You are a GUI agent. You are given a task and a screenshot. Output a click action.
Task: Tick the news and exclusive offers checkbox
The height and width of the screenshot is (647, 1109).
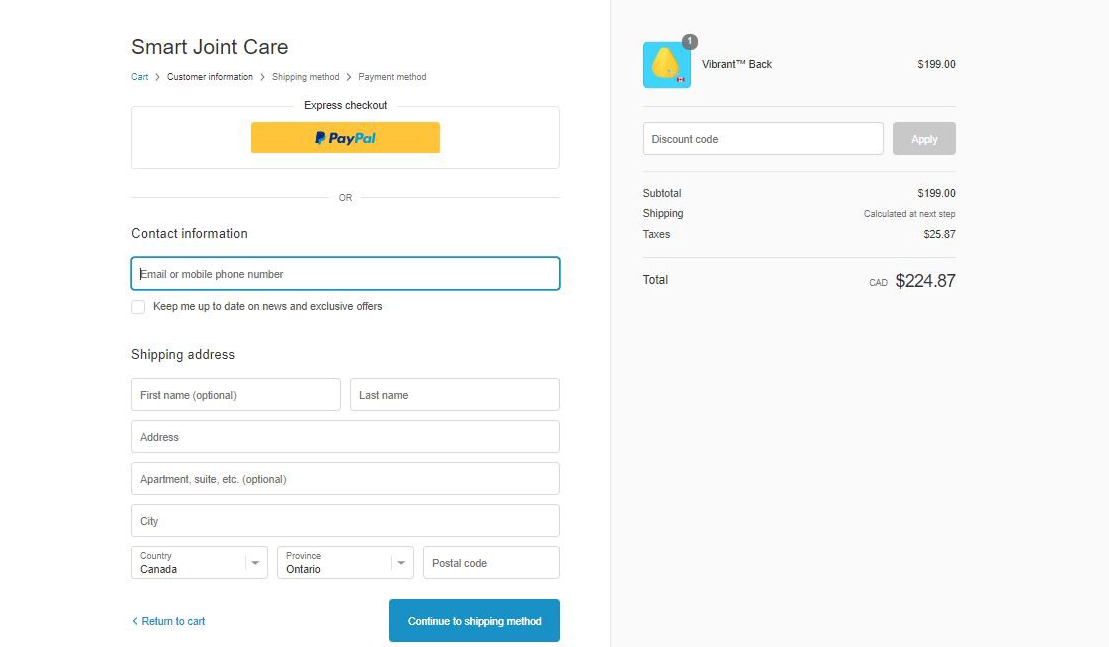pos(138,307)
